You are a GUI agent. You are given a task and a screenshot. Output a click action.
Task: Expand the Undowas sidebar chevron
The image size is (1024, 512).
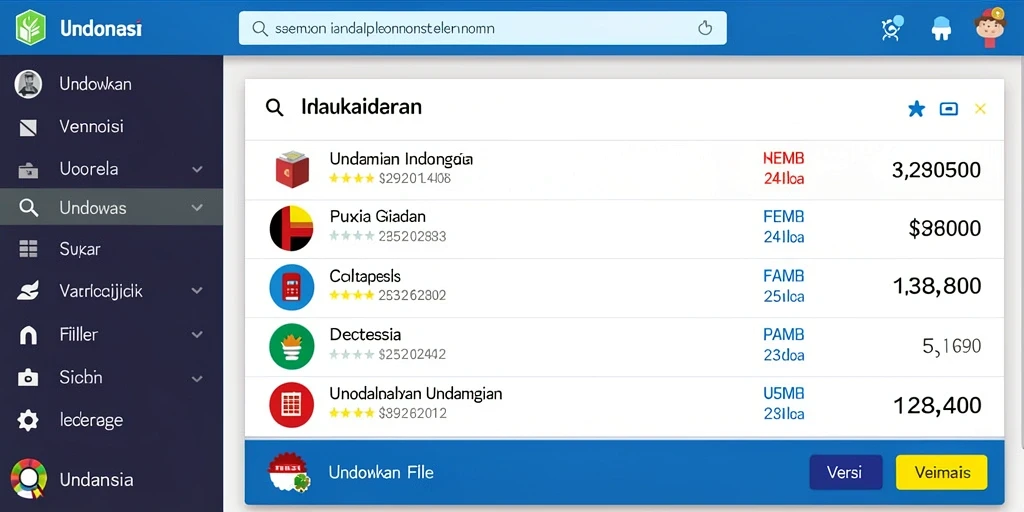tap(197, 208)
